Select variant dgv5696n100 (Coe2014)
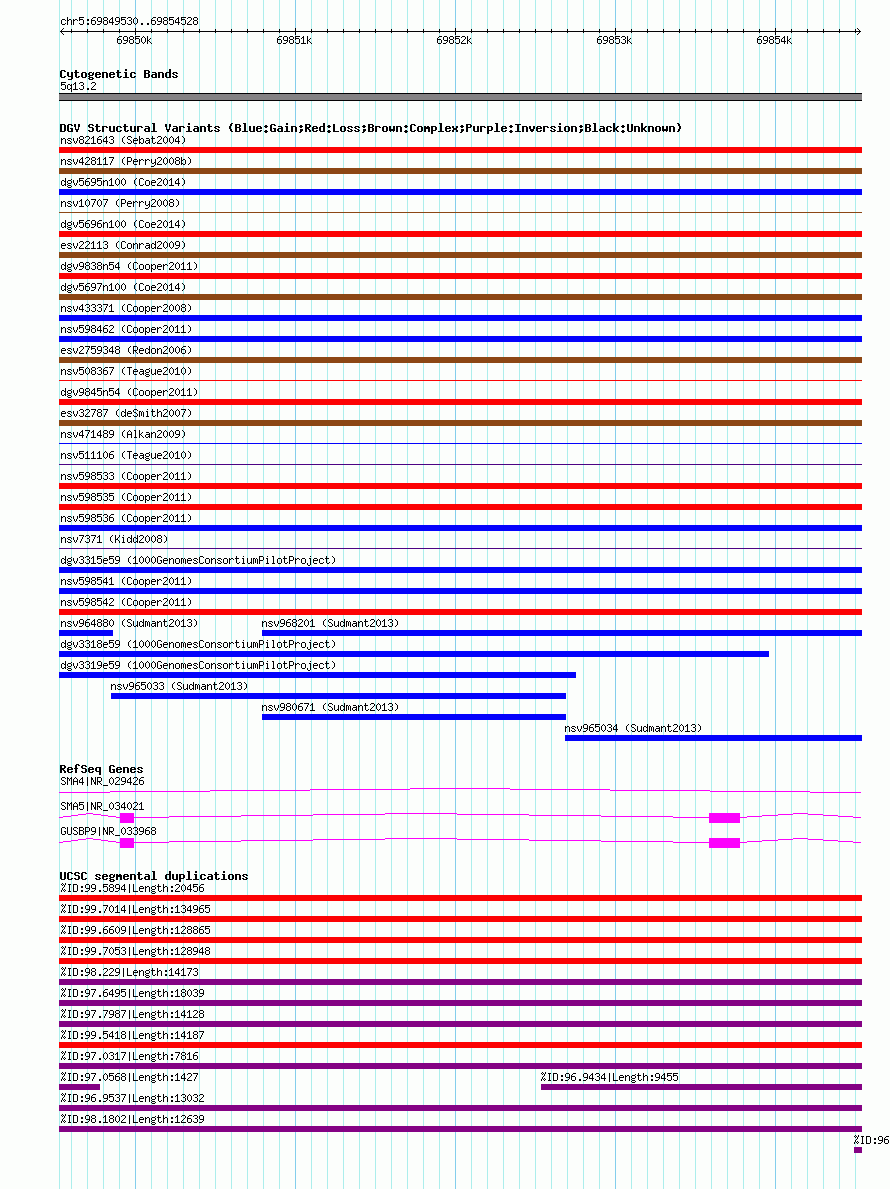 coord(123,224)
